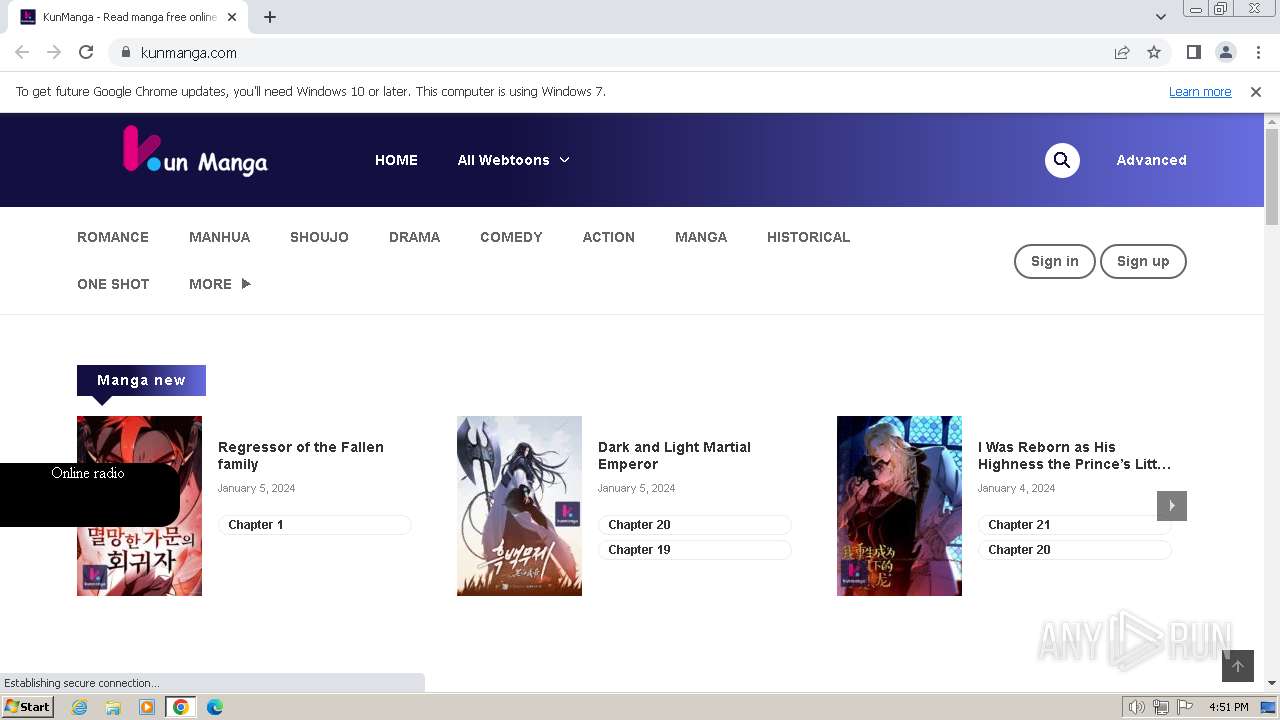This screenshot has height=720, width=1280.
Task: Open Chapter 20 of I Was Reborn
Action: 1074,549
